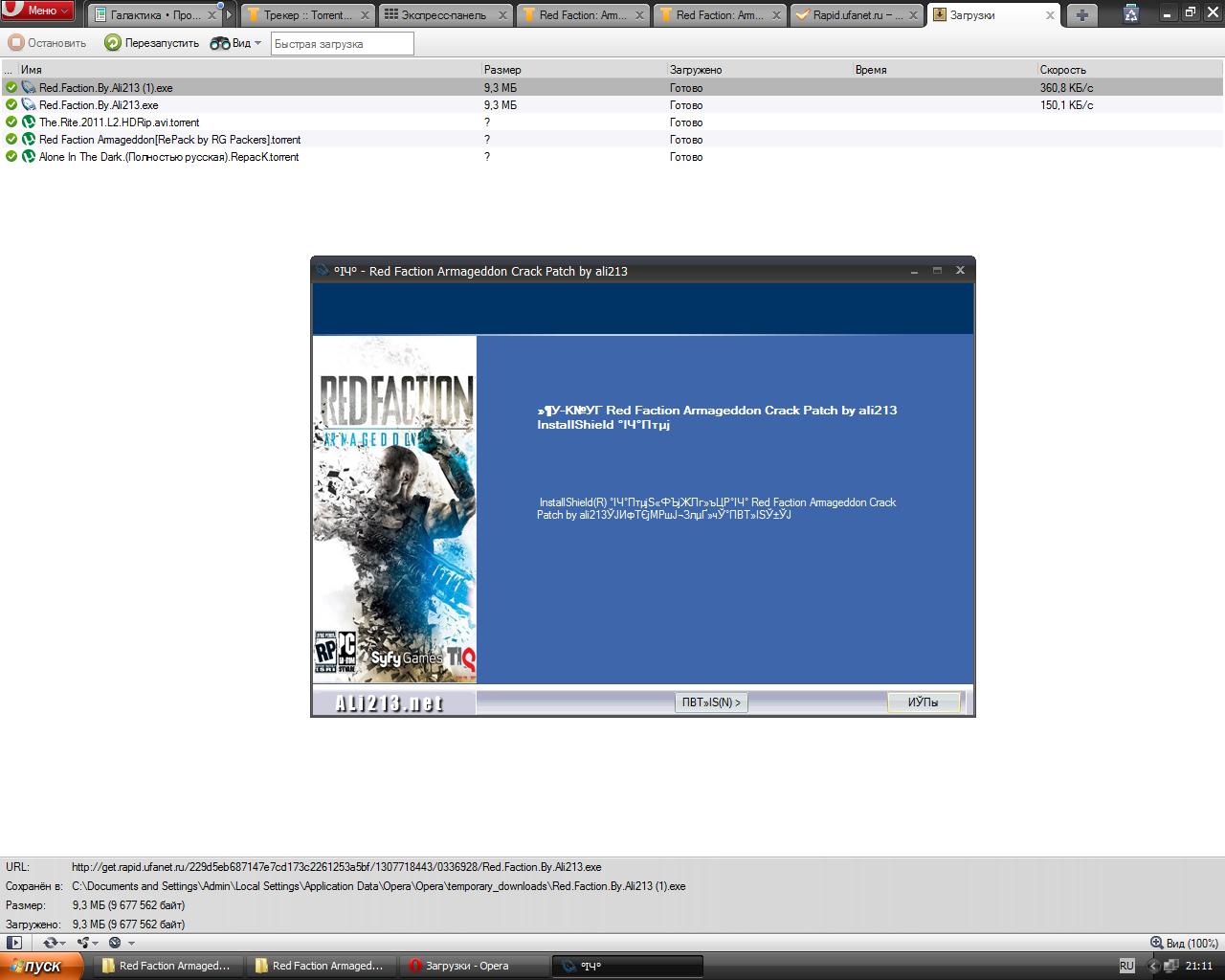Click the Red Faction Armageddon cover image
The height and width of the screenshot is (980, 1225).
pos(394,509)
